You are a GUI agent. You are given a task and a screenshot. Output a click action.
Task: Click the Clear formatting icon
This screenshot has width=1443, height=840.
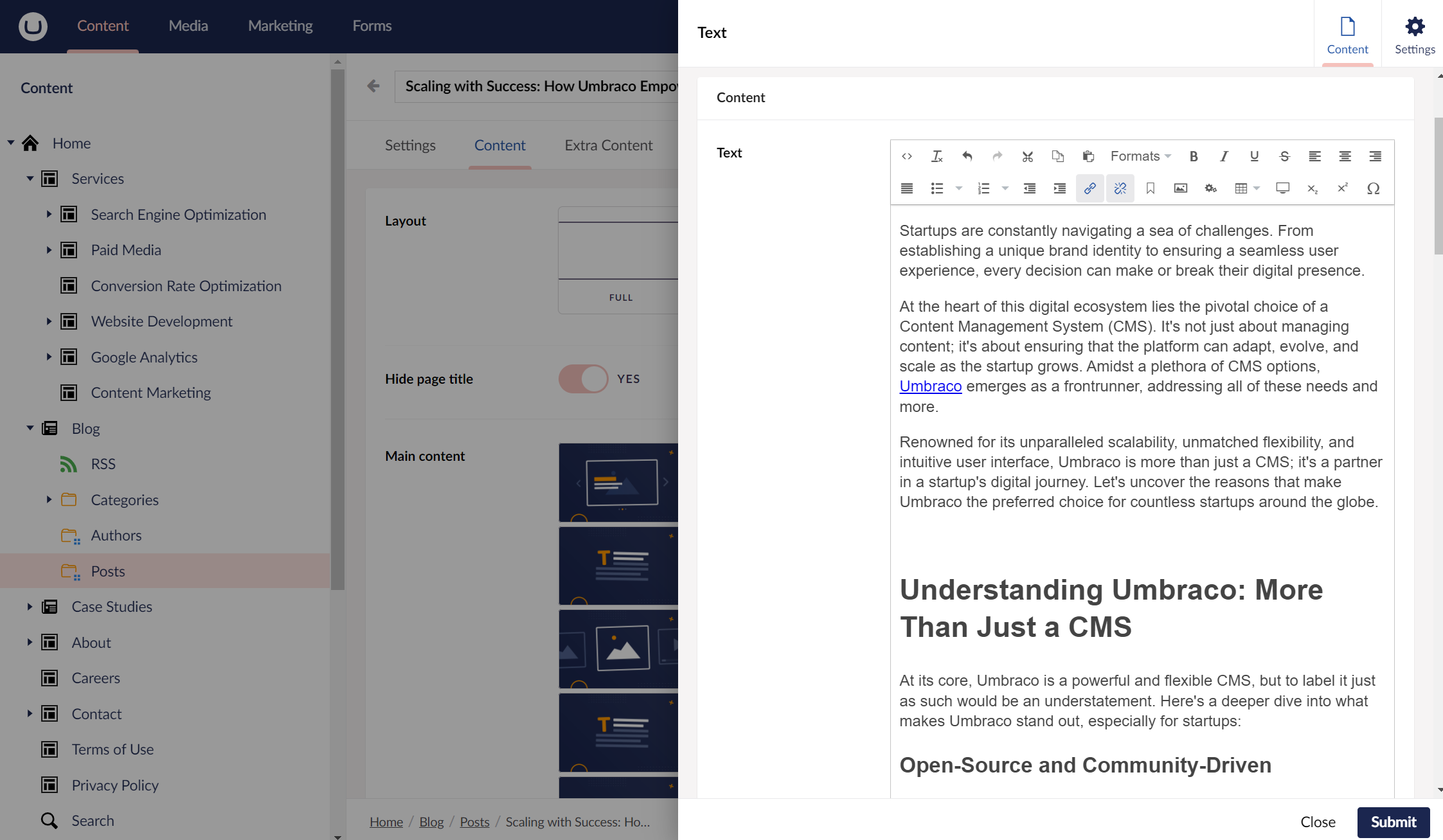pyautogui.click(x=937, y=156)
